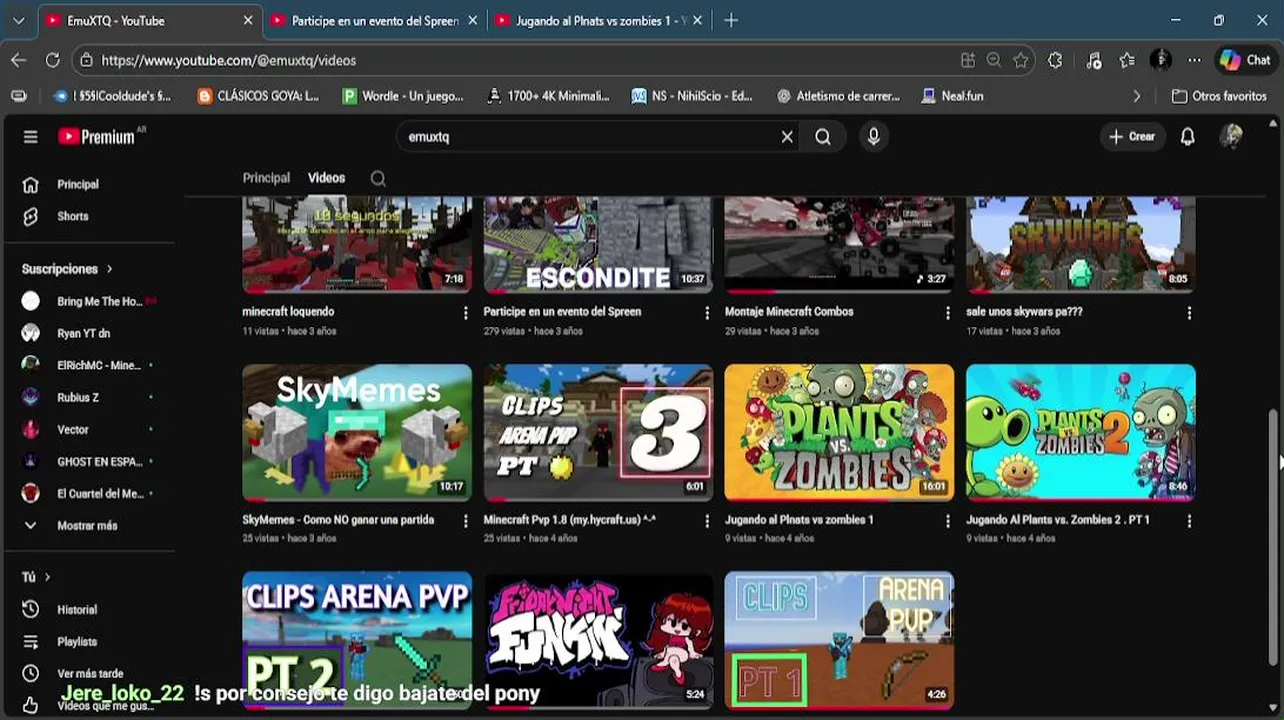
Task: Open El Cuartel del Me subscription
Action: (x=88, y=493)
